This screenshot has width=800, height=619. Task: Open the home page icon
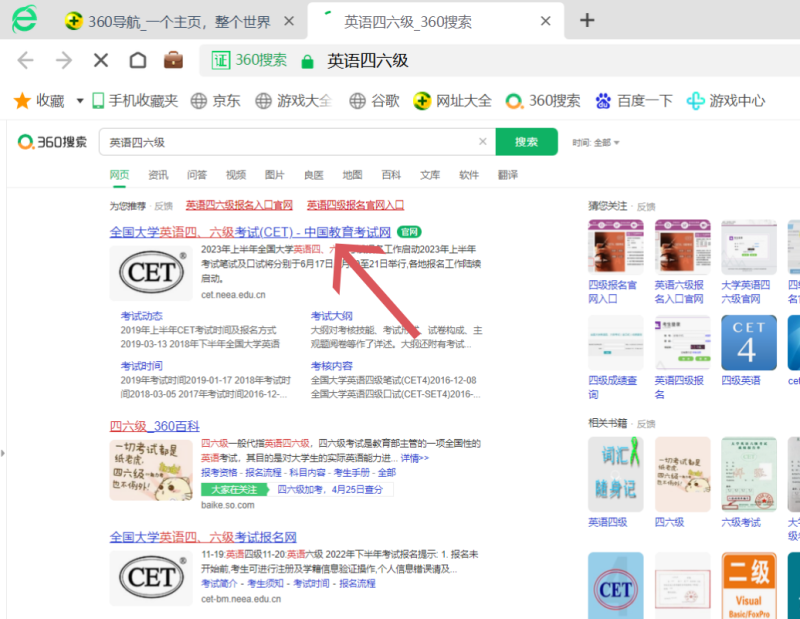pos(138,60)
